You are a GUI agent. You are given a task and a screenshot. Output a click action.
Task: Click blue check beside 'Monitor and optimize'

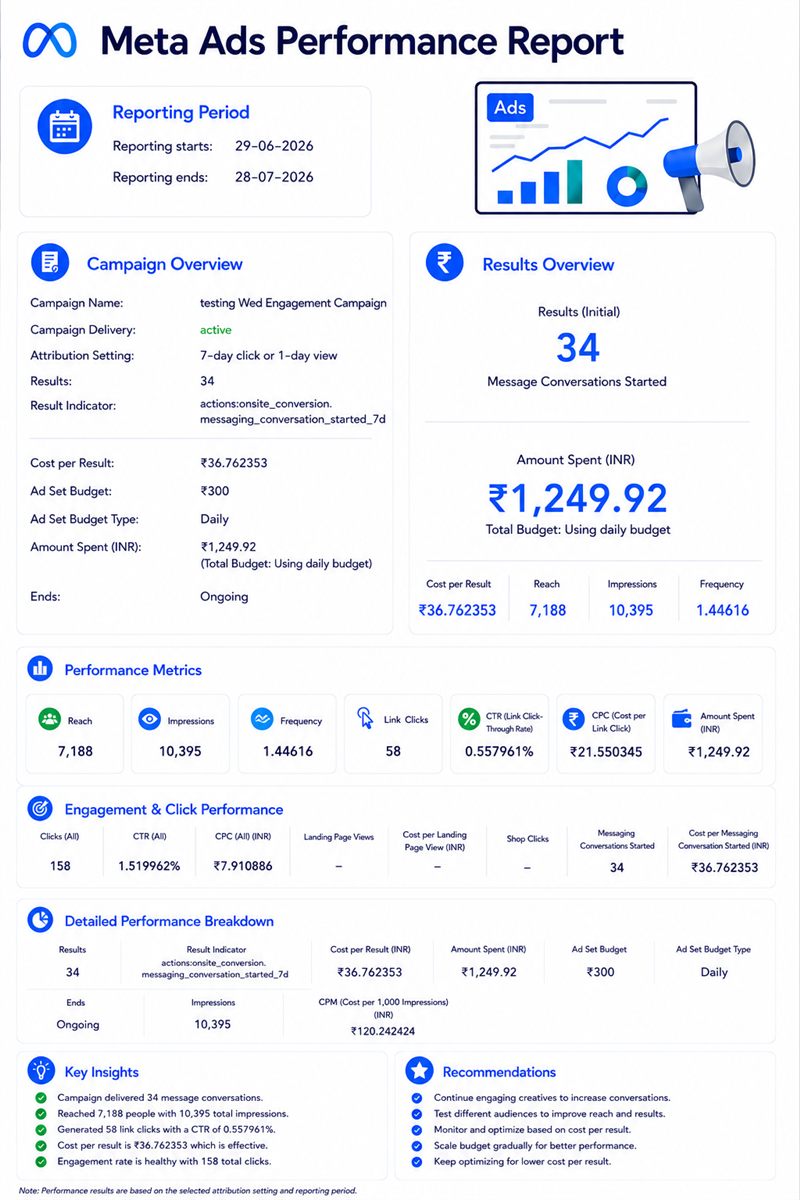416,1129
